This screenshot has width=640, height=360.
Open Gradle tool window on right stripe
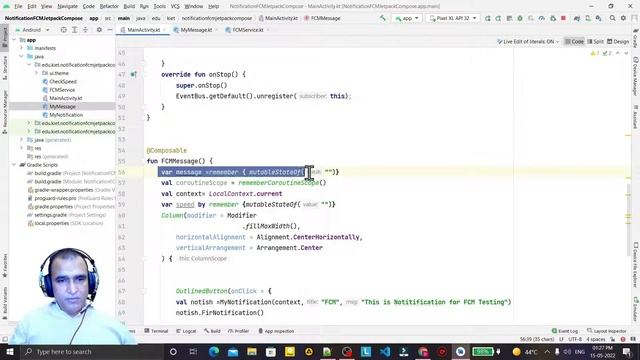[x=636, y=39]
